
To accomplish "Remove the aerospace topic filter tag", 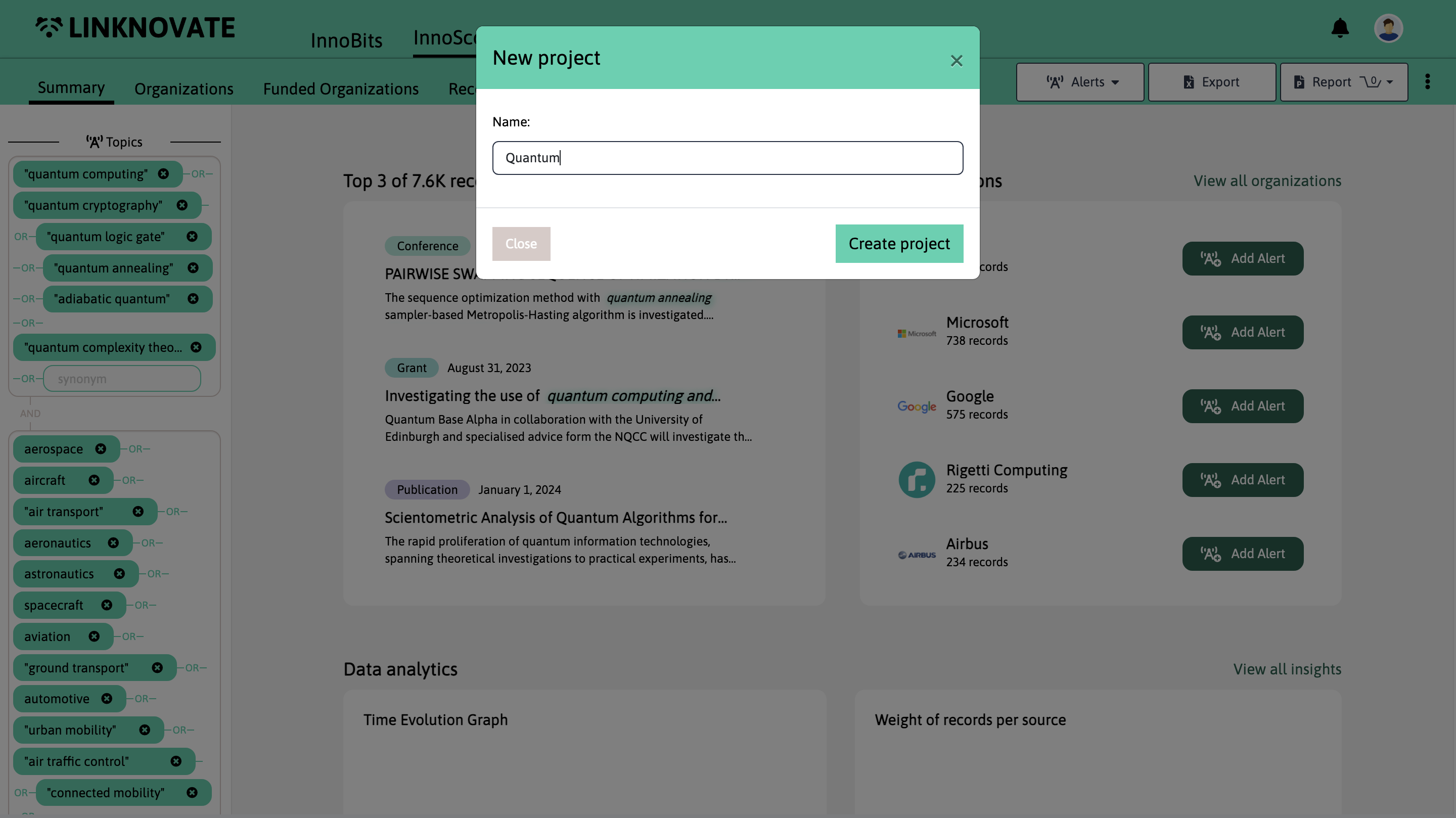I will [x=101, y=448].
